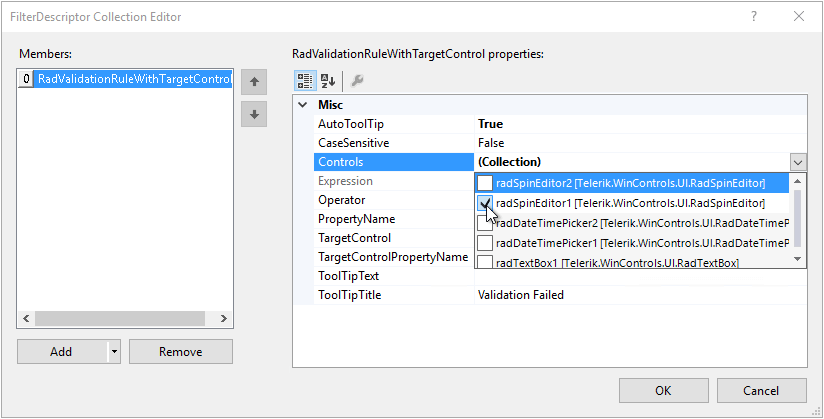824x419 pixels.
Task: Click the Remove button
Action: (181, 352)
